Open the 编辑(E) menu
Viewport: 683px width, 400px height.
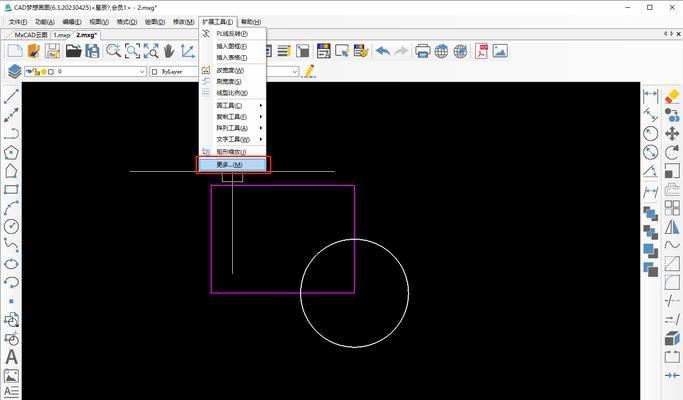click(x=72, y=22)
